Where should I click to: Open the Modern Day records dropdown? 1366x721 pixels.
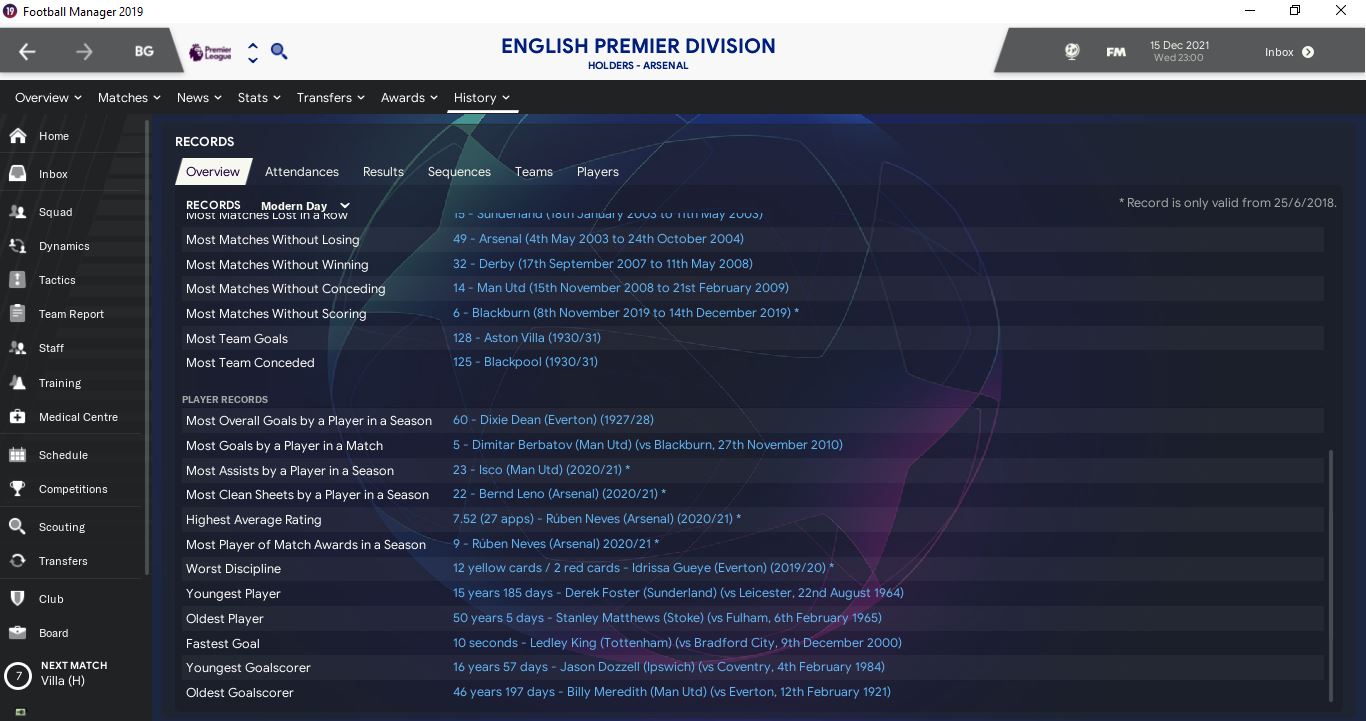click(305, 206)
